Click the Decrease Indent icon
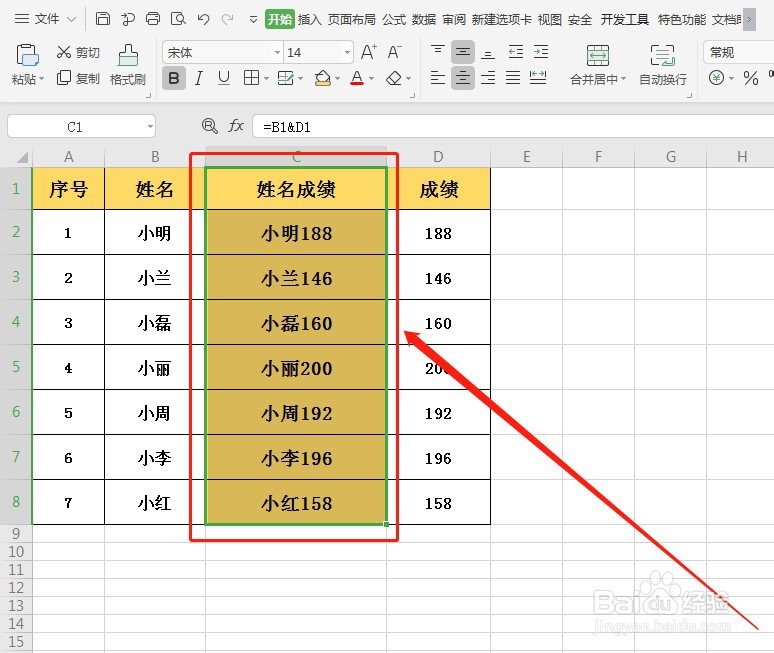Image resolution: width=774 pixels, height=653 pixels. [516, 51]
